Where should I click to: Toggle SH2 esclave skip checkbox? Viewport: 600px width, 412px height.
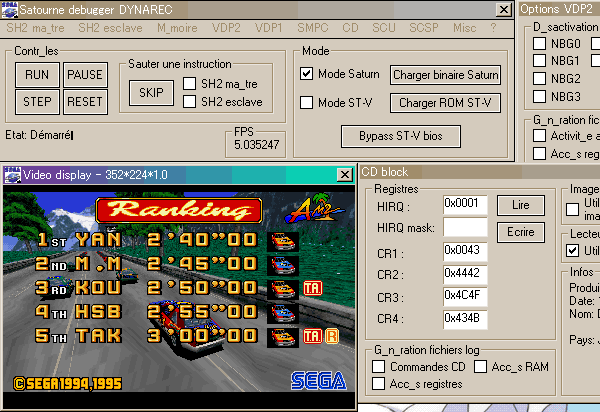(189, 102)
